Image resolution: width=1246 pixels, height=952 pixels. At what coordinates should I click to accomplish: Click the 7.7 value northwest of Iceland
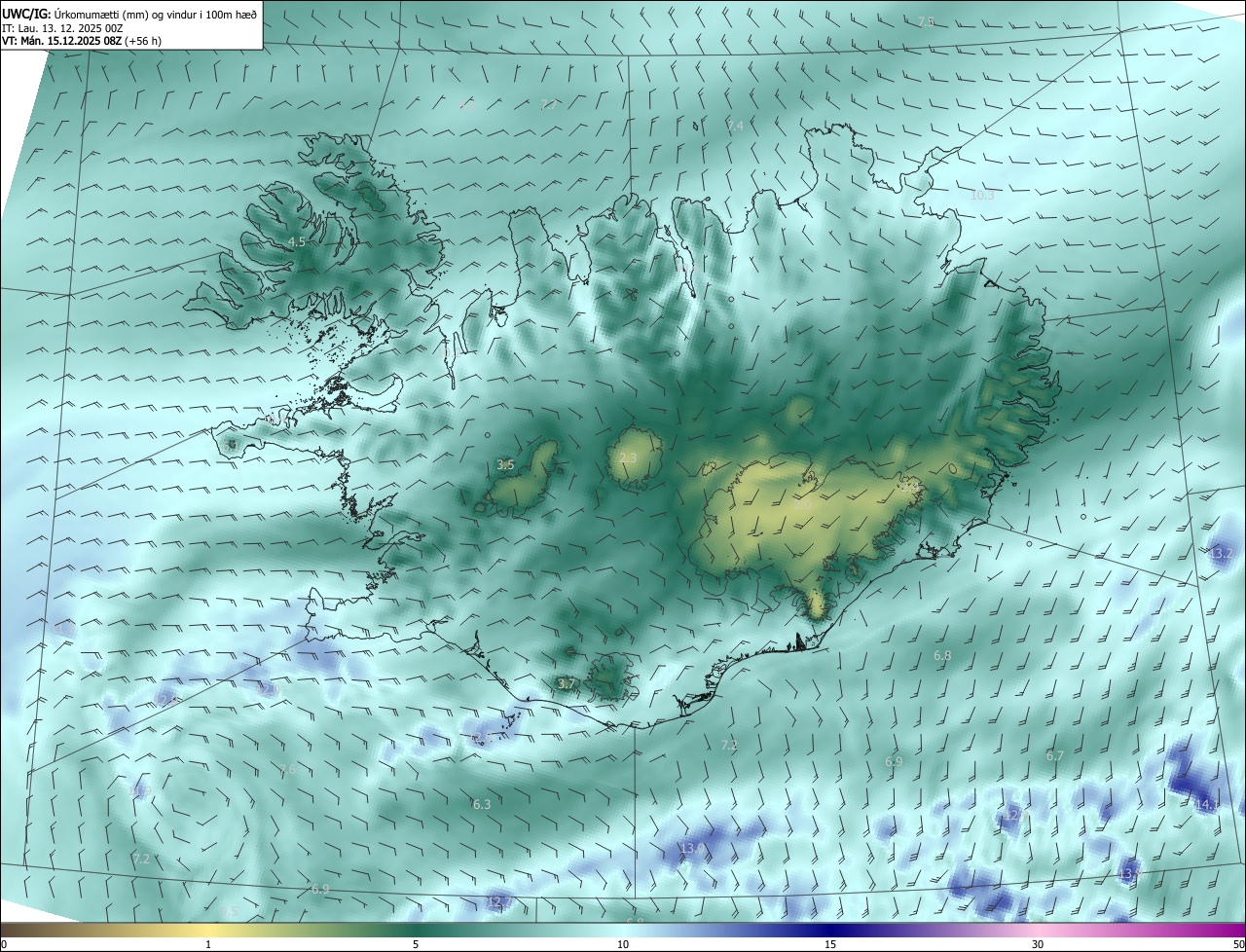(549, 104)
